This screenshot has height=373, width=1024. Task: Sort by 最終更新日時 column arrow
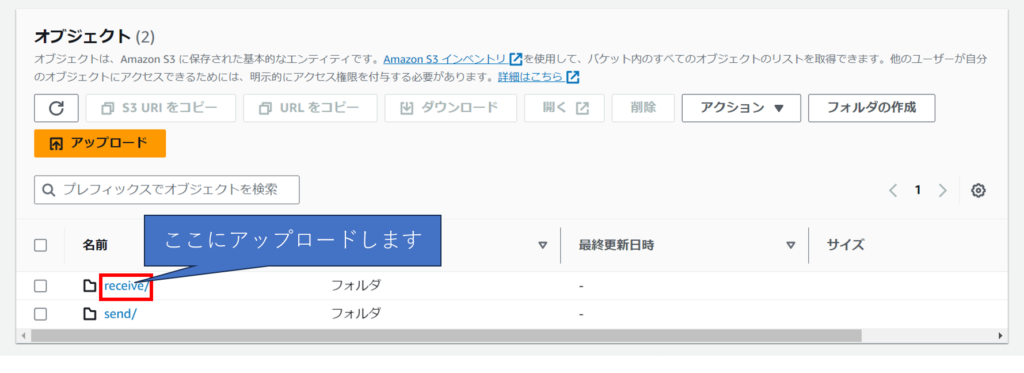791,246
